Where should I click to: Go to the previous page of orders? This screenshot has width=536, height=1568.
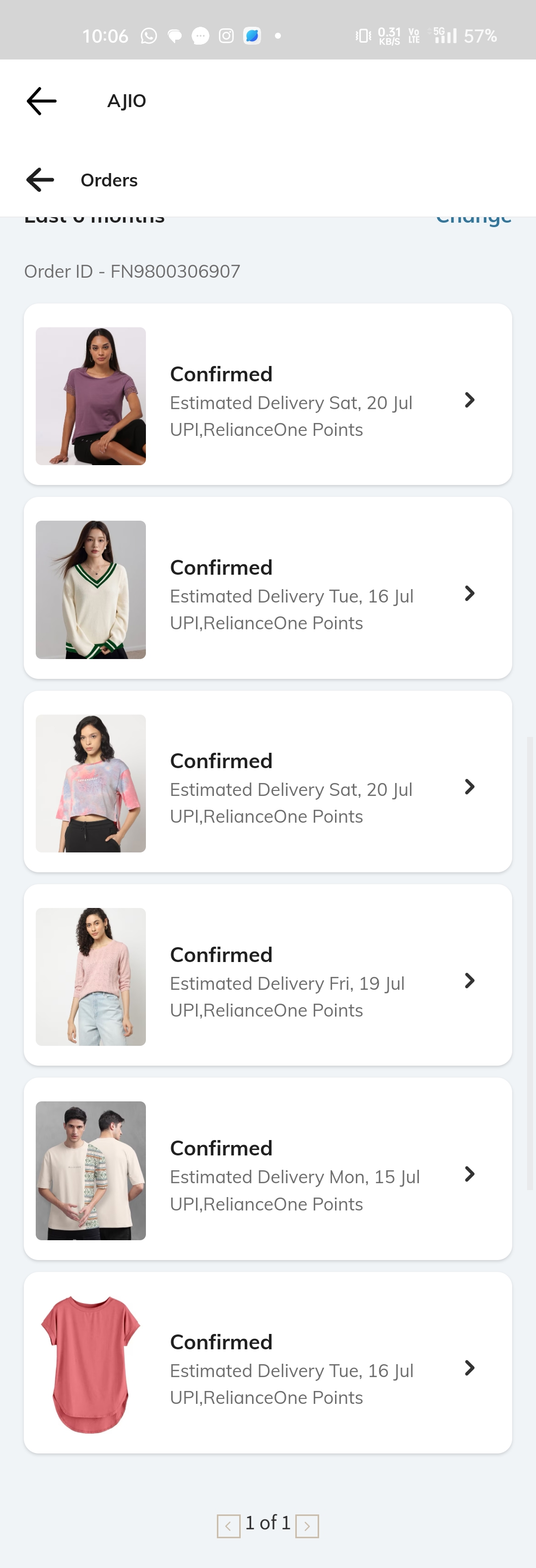(228, 1525)
